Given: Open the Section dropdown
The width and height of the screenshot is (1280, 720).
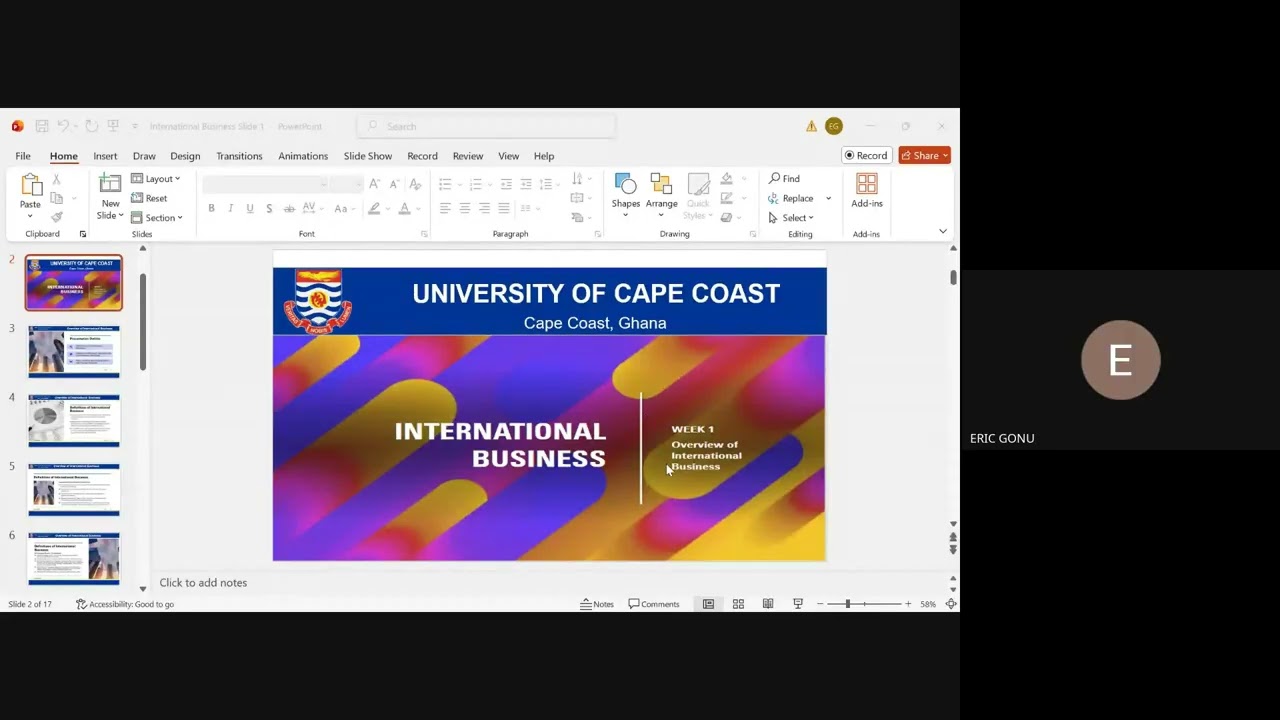Looking at the screenshot, I should pyautogui.click(x=157, y=217).
